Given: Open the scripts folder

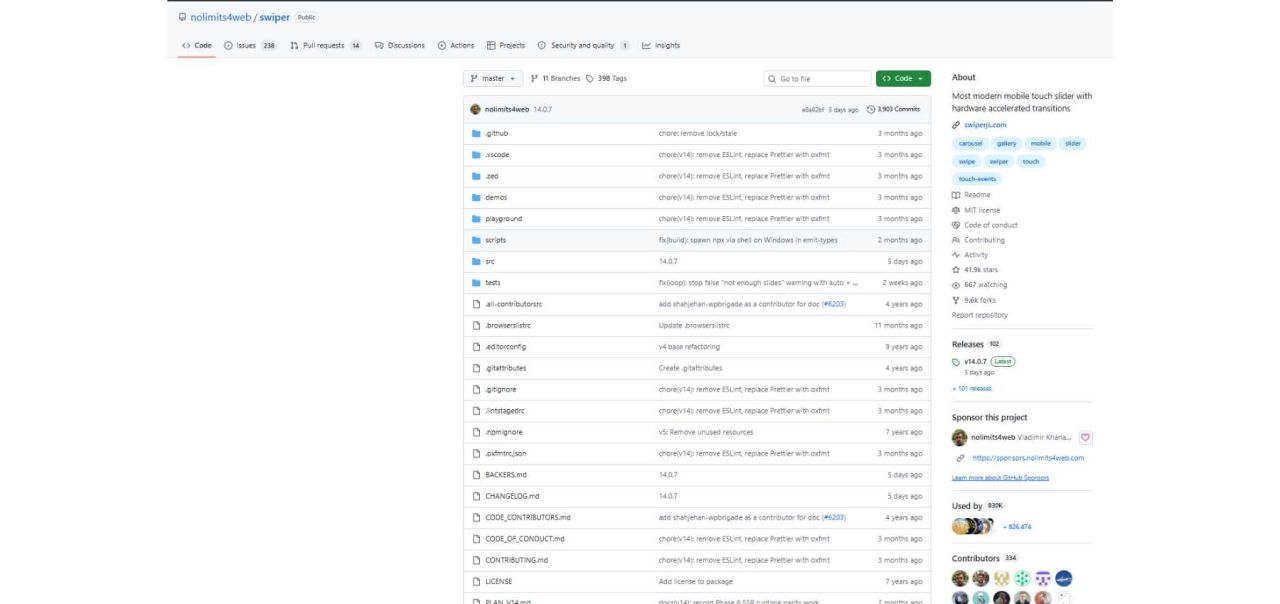Looking at the screenshot, I should coord(495,240).
